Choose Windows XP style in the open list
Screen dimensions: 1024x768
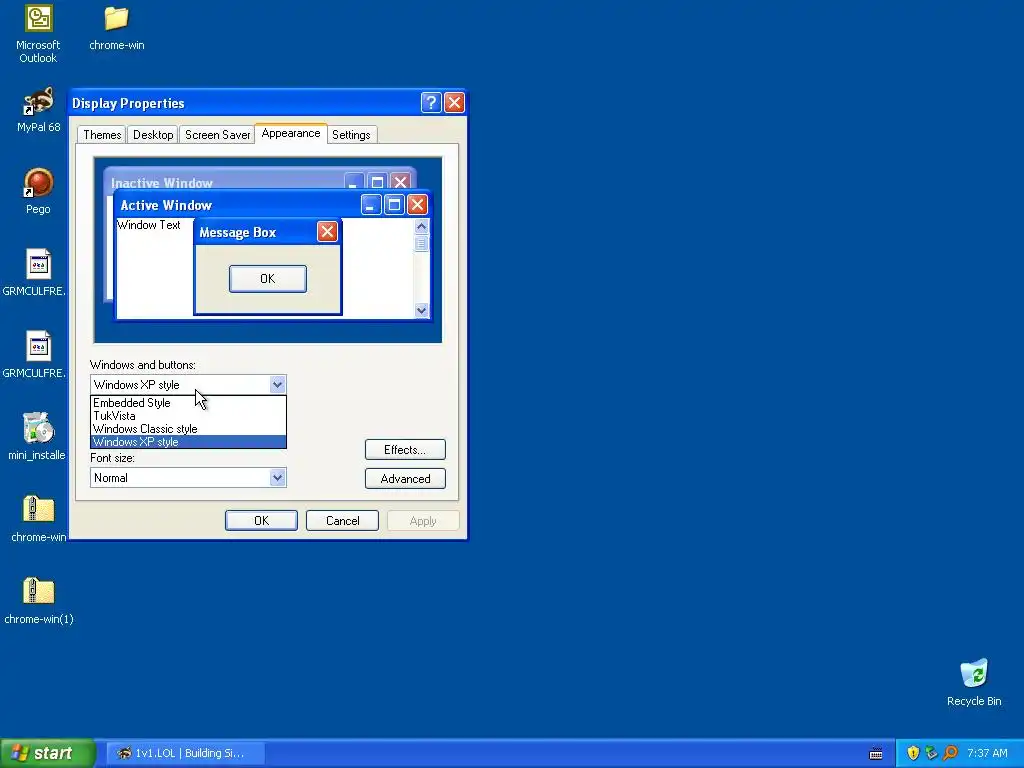click(x=188, y=442)
